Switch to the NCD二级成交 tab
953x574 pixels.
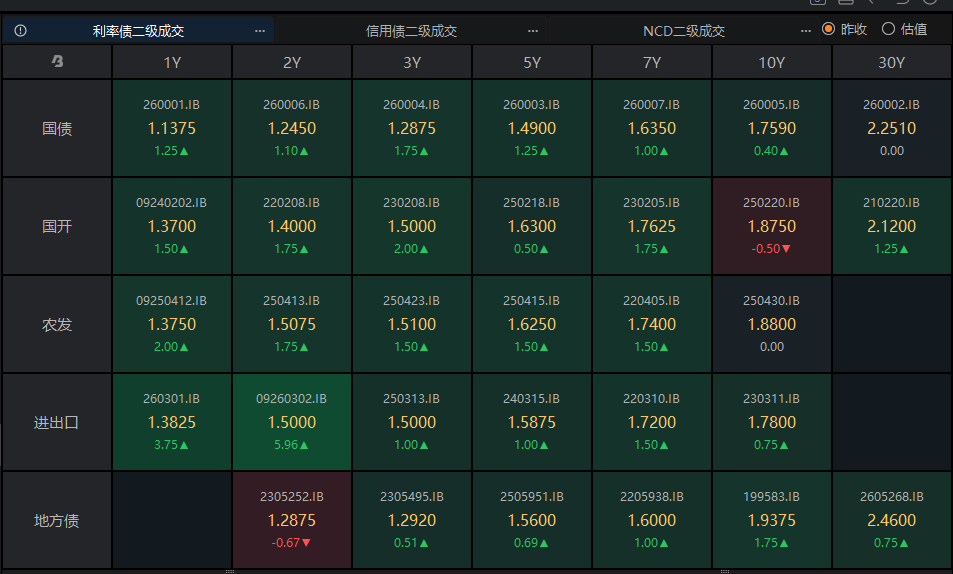(x=684, y=30)
